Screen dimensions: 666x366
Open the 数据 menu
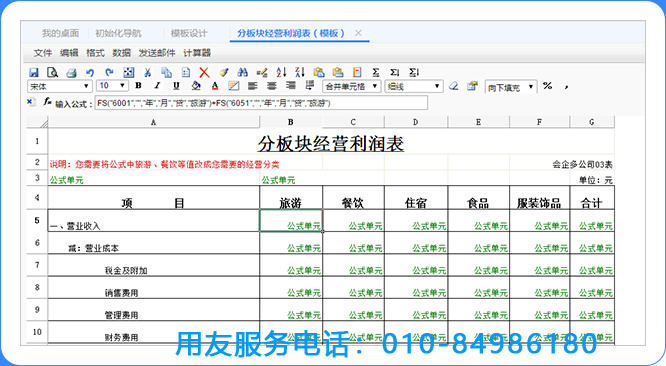(x=121, y=53)
